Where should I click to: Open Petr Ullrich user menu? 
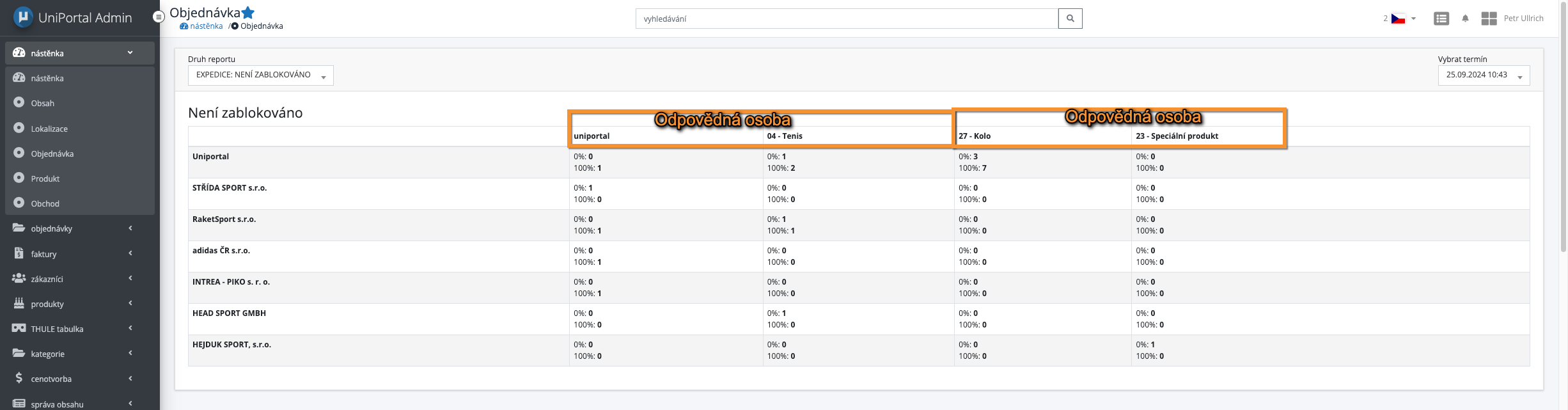1523,19
